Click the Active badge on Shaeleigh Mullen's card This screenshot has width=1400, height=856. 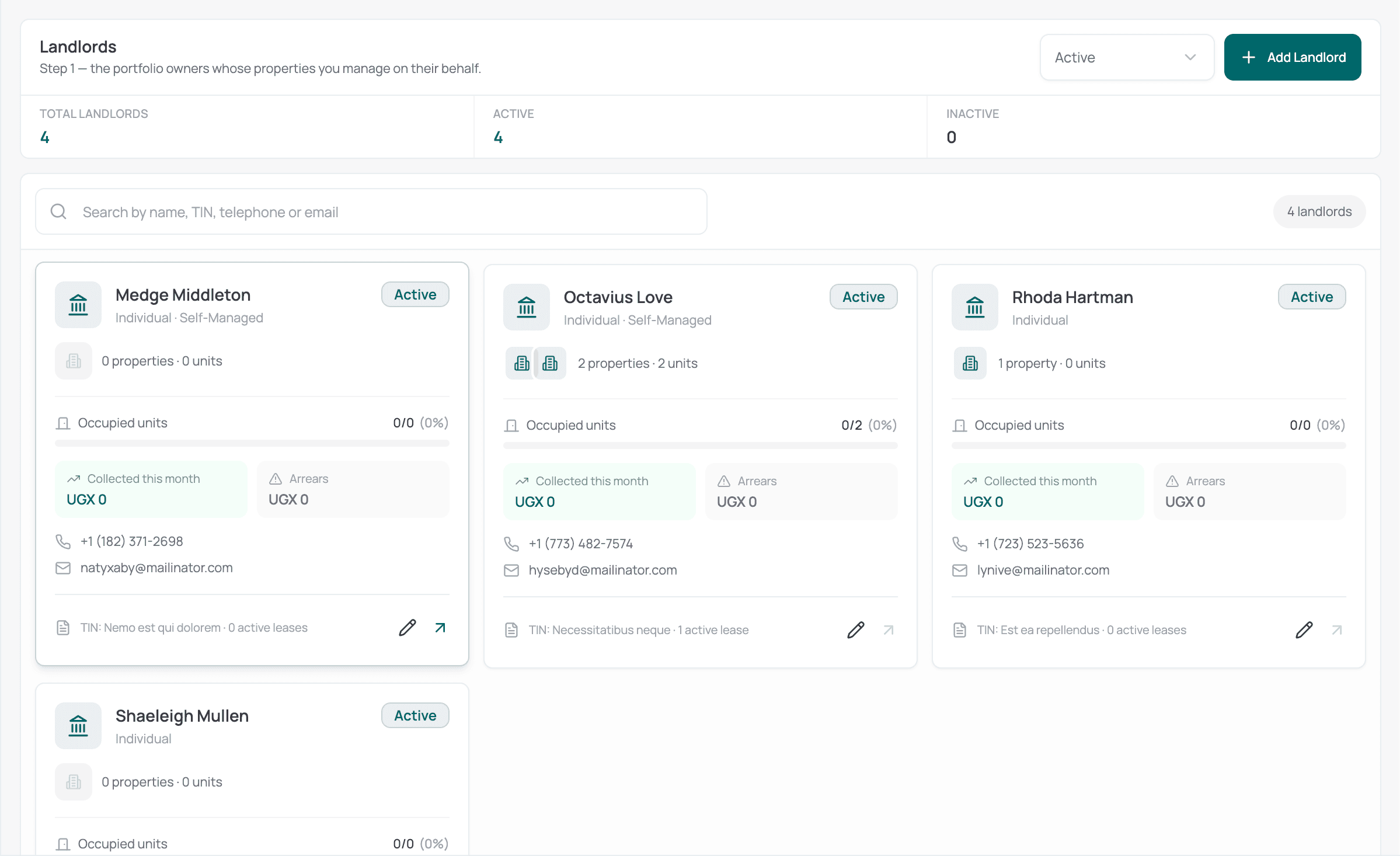coord(416,715)
